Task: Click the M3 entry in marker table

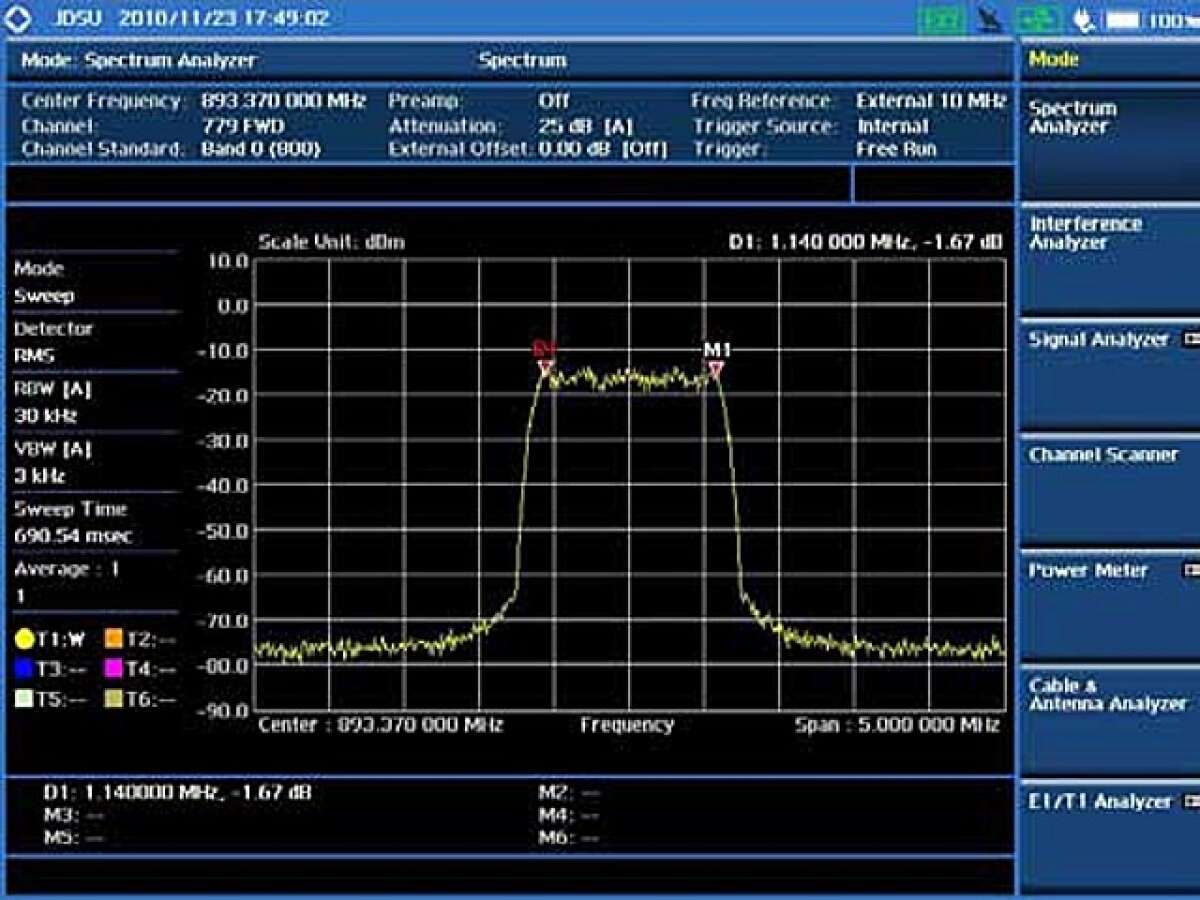Action: pos(73,815)
